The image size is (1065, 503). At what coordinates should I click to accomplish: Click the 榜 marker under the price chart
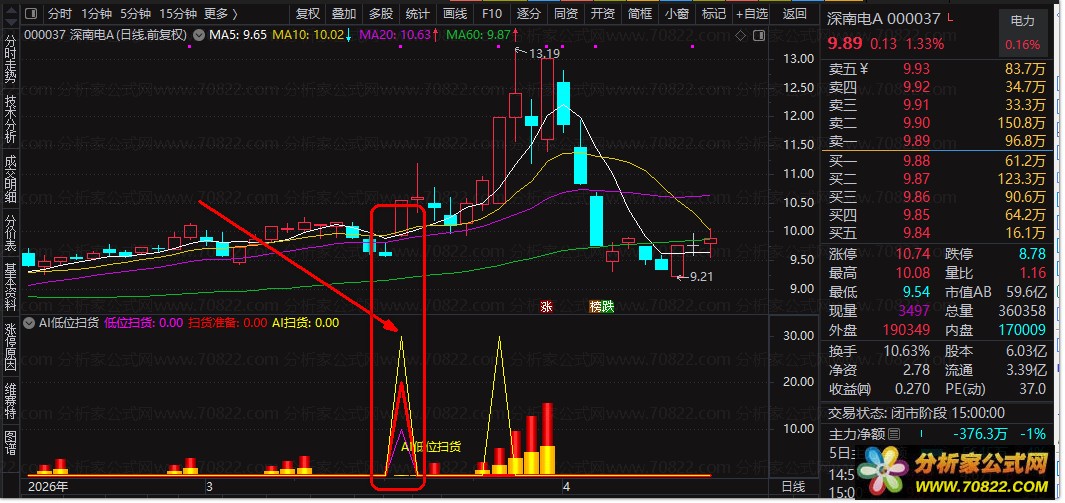(596, 307)
